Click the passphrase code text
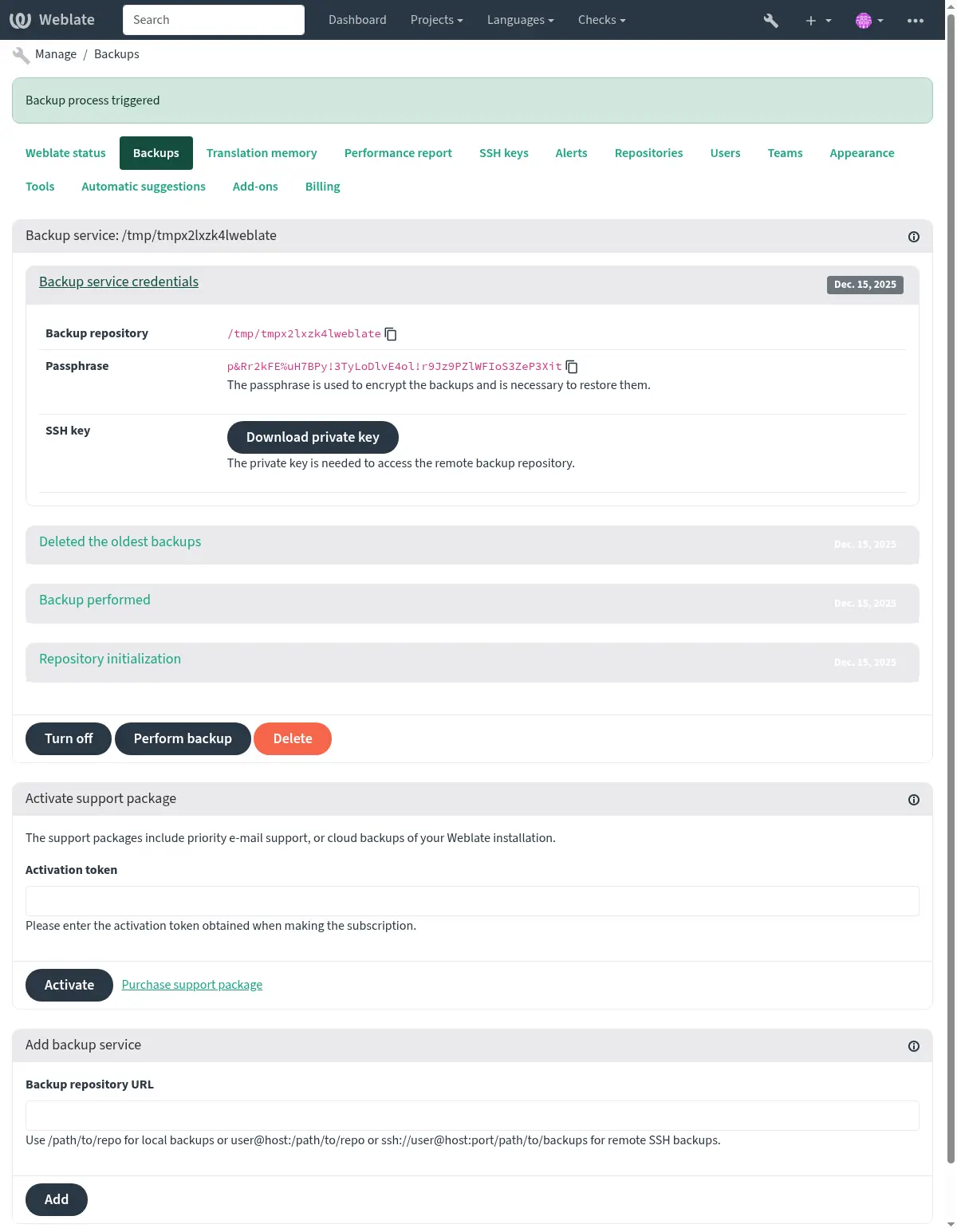Image resolution: width=957 pixels, height=1232 pixels. point(395,367)
